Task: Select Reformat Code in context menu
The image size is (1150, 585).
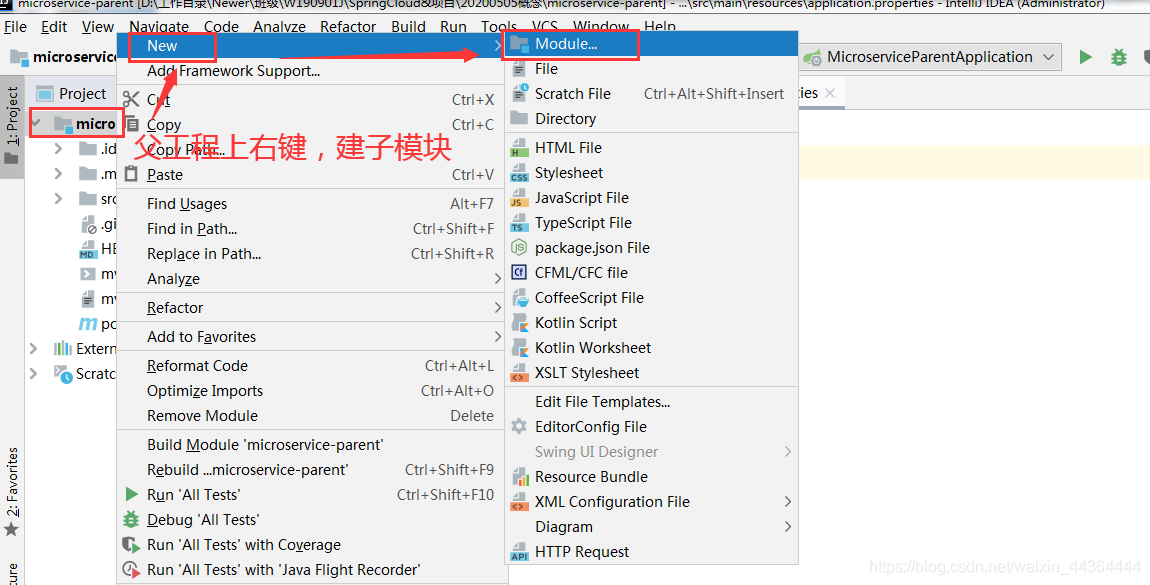Action: point(311,366)
